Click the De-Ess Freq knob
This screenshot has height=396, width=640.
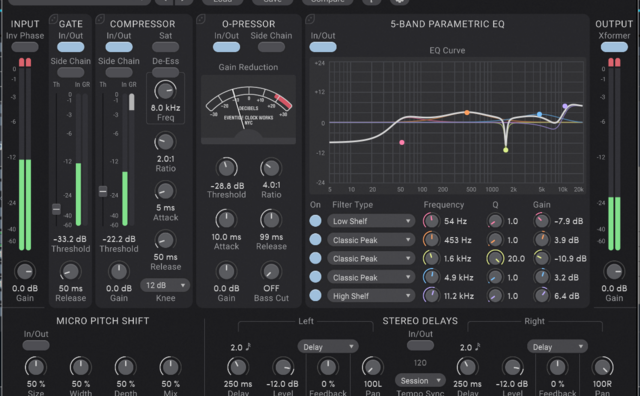pyautogui.click(x=165, y=90)
